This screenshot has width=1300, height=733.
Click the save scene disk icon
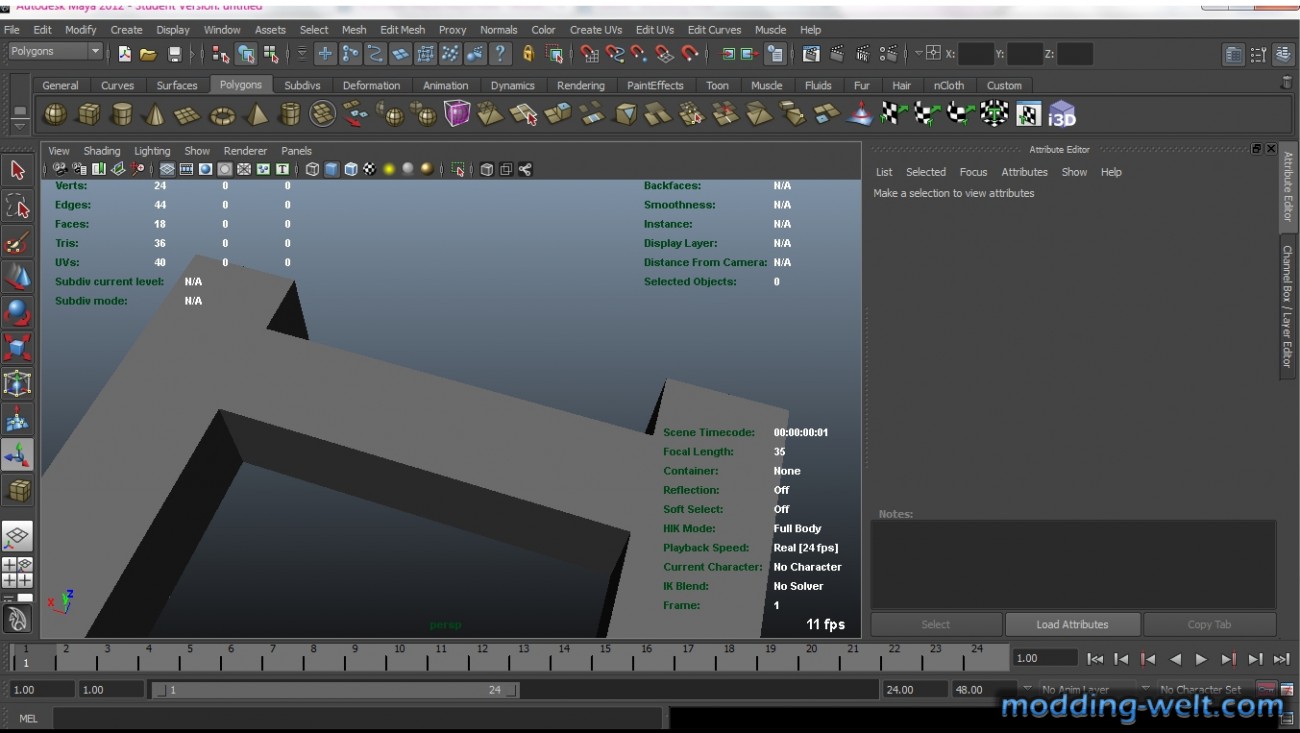pos(175,54)
